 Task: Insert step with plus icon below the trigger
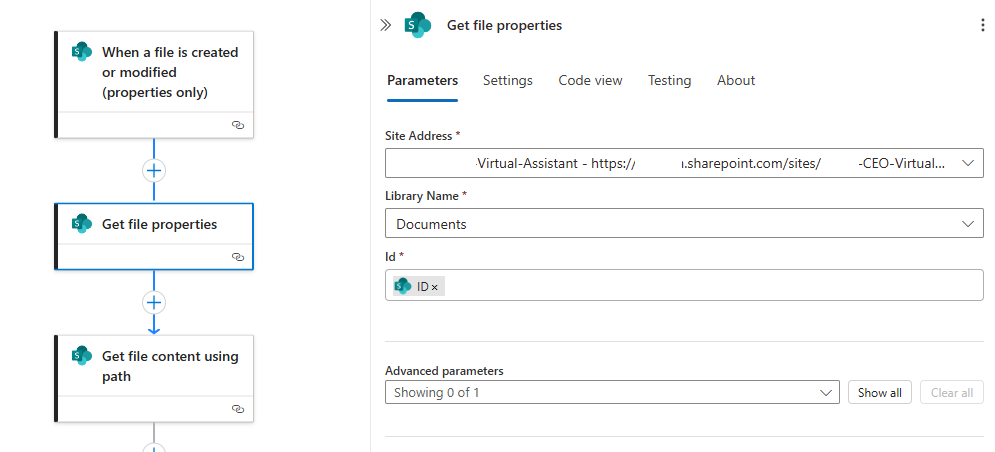tap(153, 170)
